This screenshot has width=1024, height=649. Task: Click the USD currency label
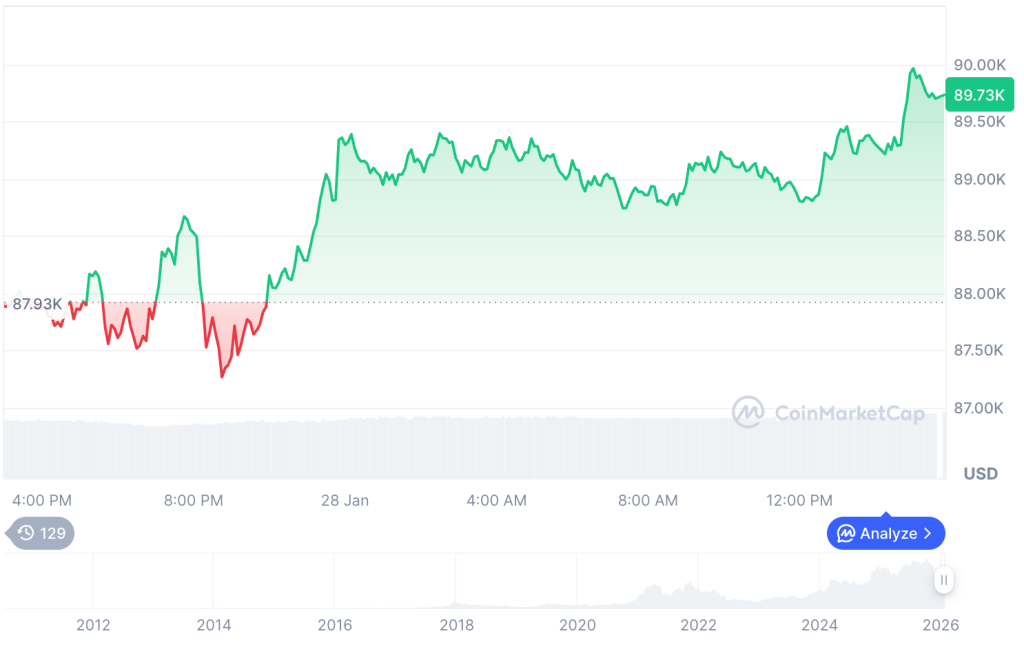tap(980, 473)
